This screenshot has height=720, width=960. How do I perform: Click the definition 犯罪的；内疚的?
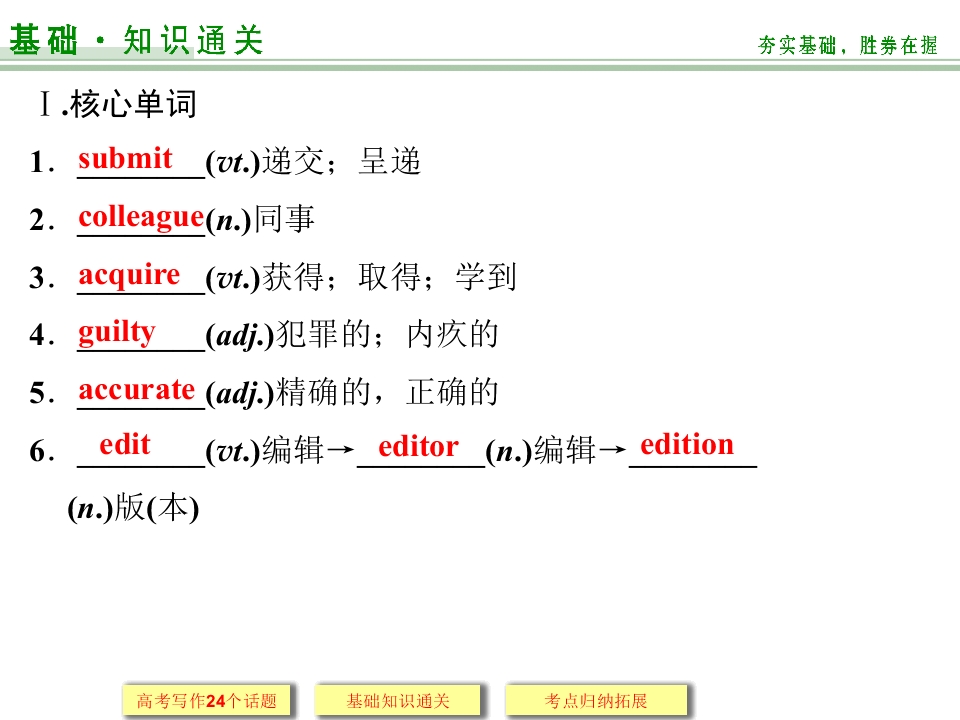coord(388,334)
